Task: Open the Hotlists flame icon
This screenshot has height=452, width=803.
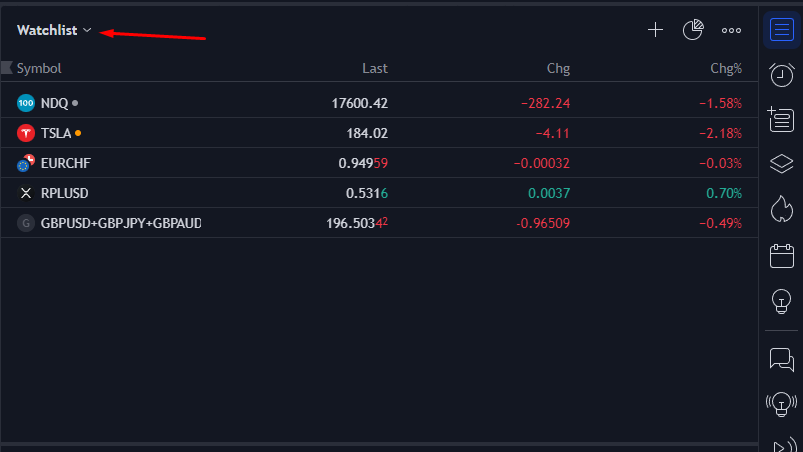Action: click(781, 208)
